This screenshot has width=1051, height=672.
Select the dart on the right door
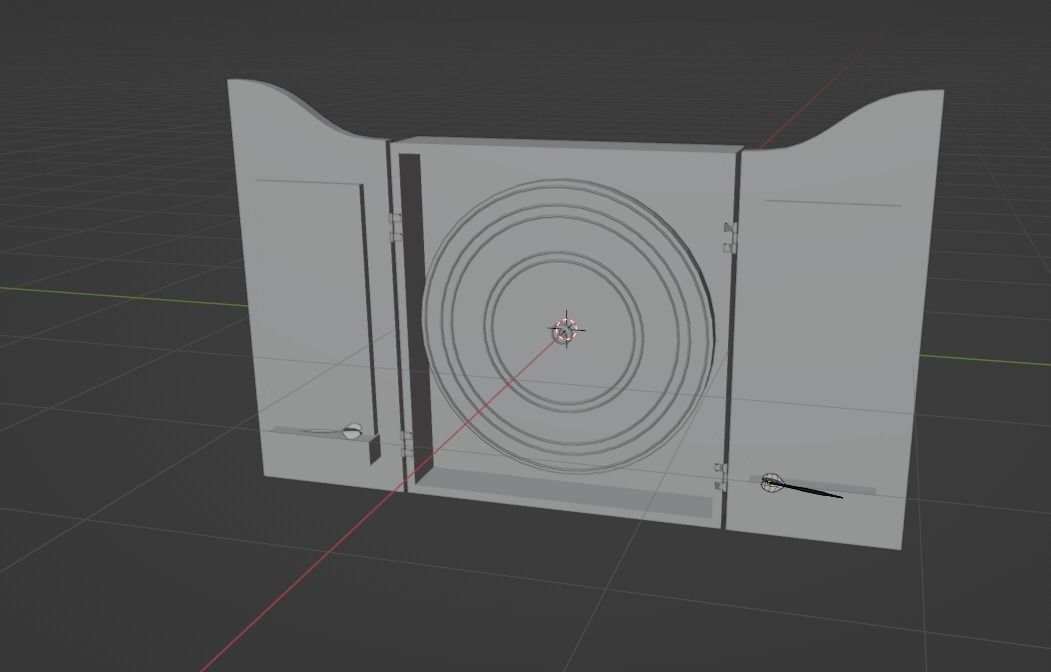801,487
